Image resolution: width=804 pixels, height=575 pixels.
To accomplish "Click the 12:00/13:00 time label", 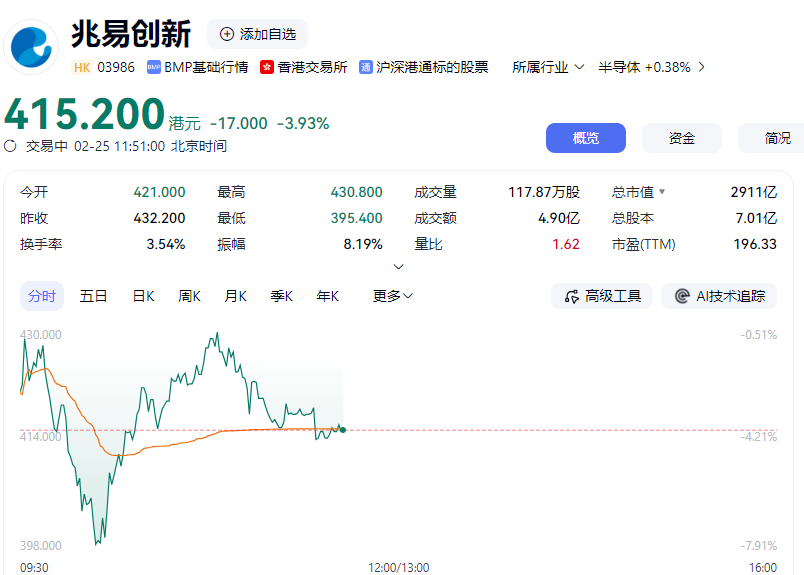I will coord(398,568).
